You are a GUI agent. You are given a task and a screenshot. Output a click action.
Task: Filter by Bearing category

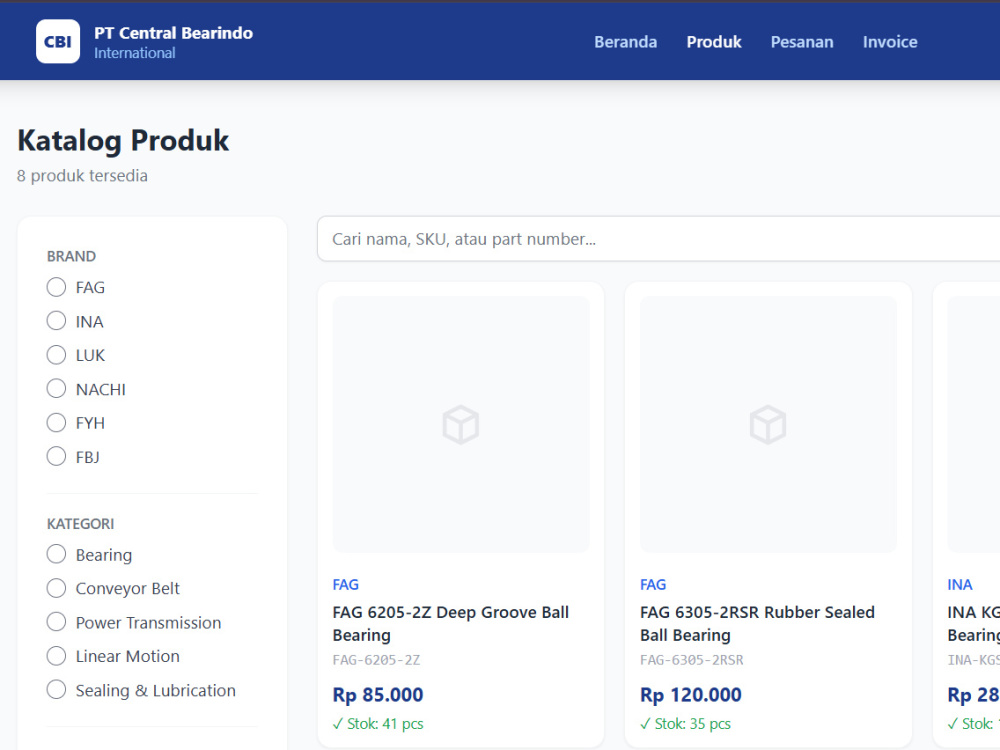point(56,554)
